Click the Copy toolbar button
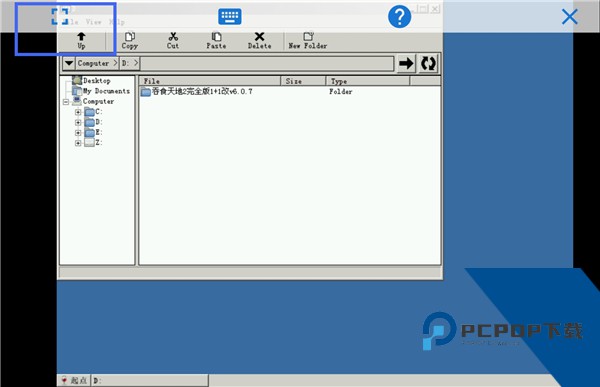 [x=130, y=41]
